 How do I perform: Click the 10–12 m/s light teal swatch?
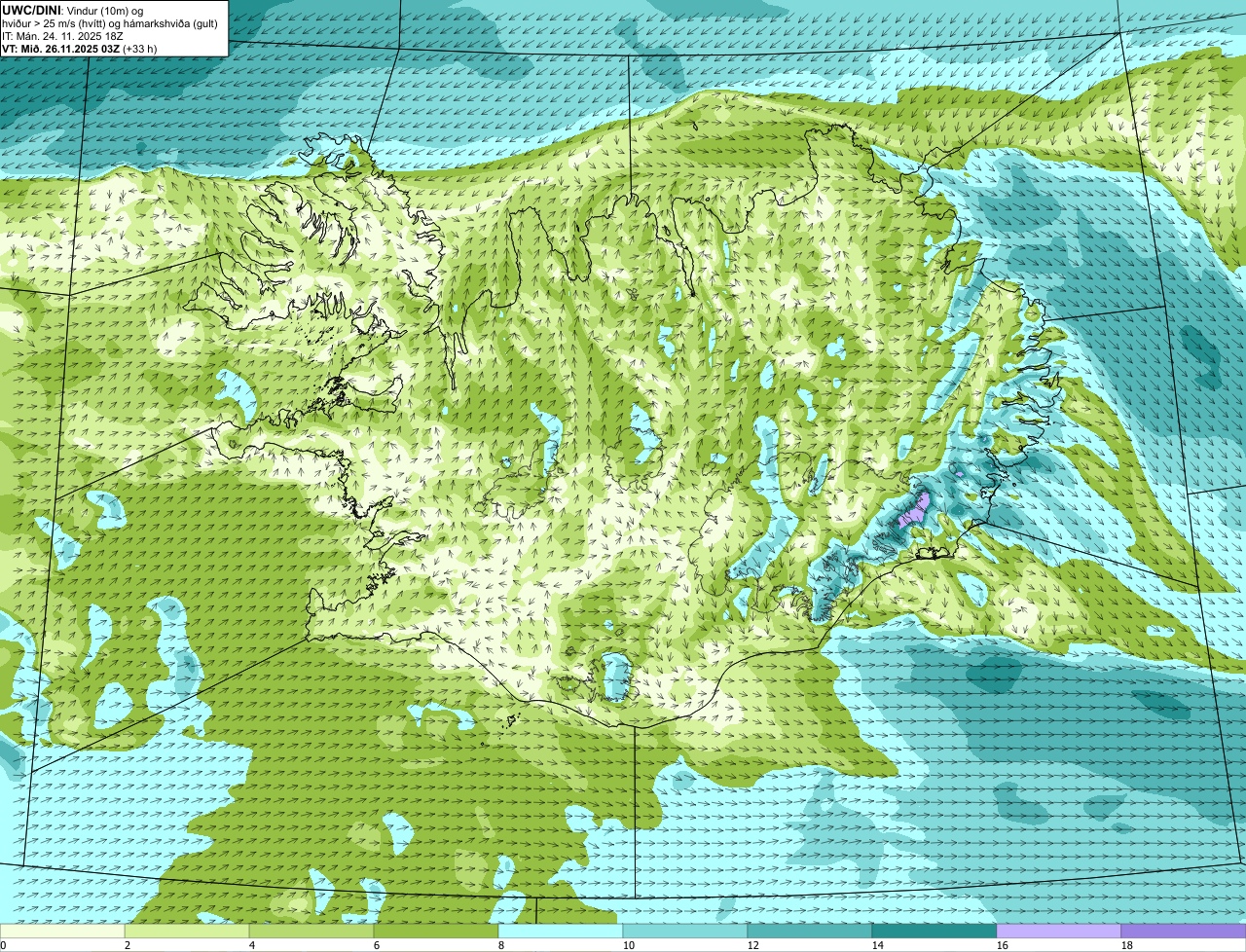point(685,932)
